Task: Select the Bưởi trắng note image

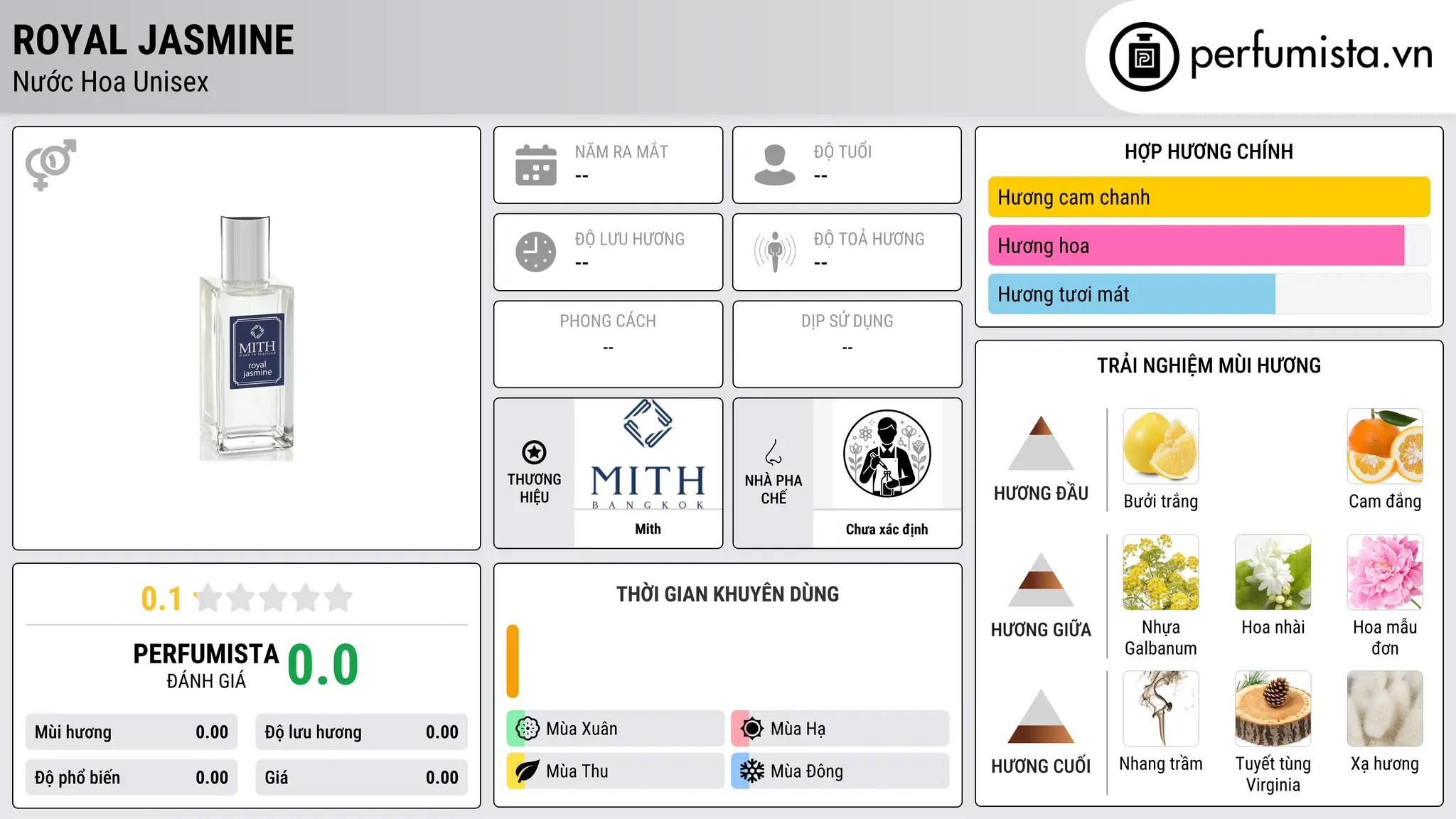Action: tap(1161, 446)
